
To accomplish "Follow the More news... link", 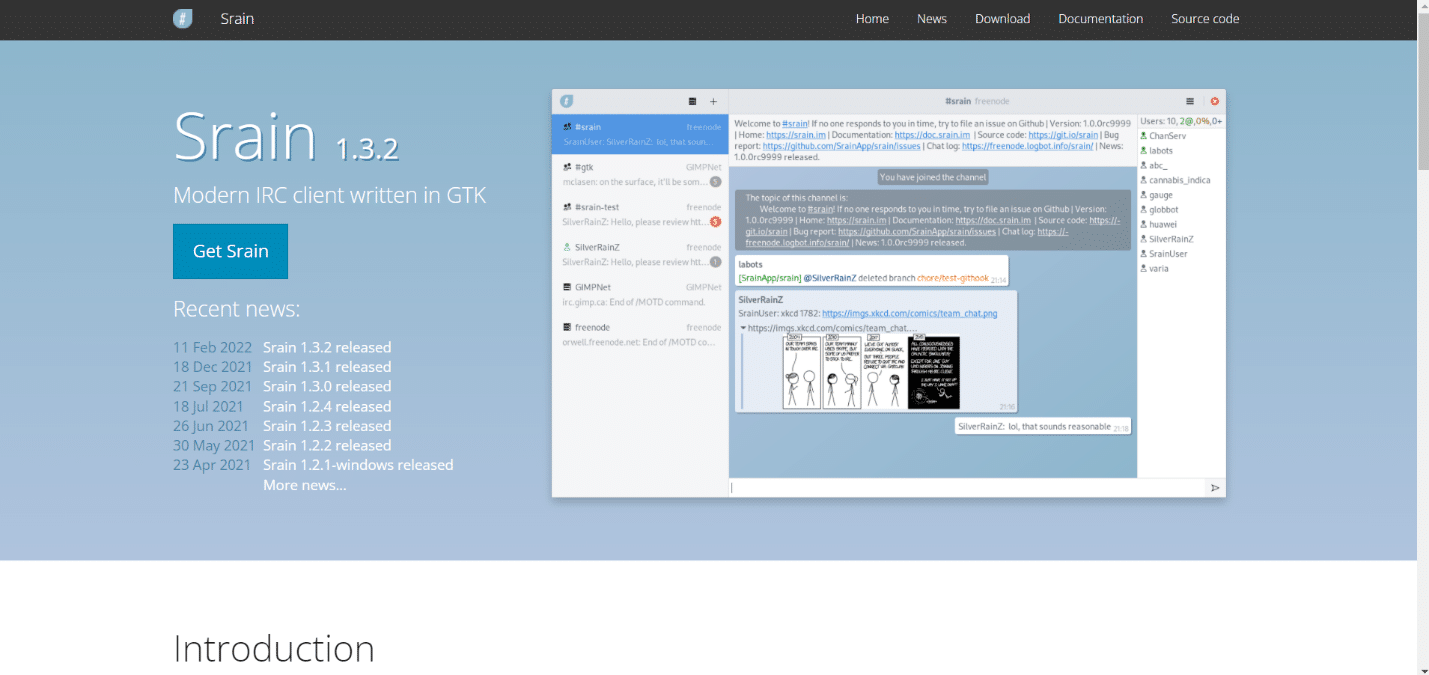I will (x=305, y=485).
